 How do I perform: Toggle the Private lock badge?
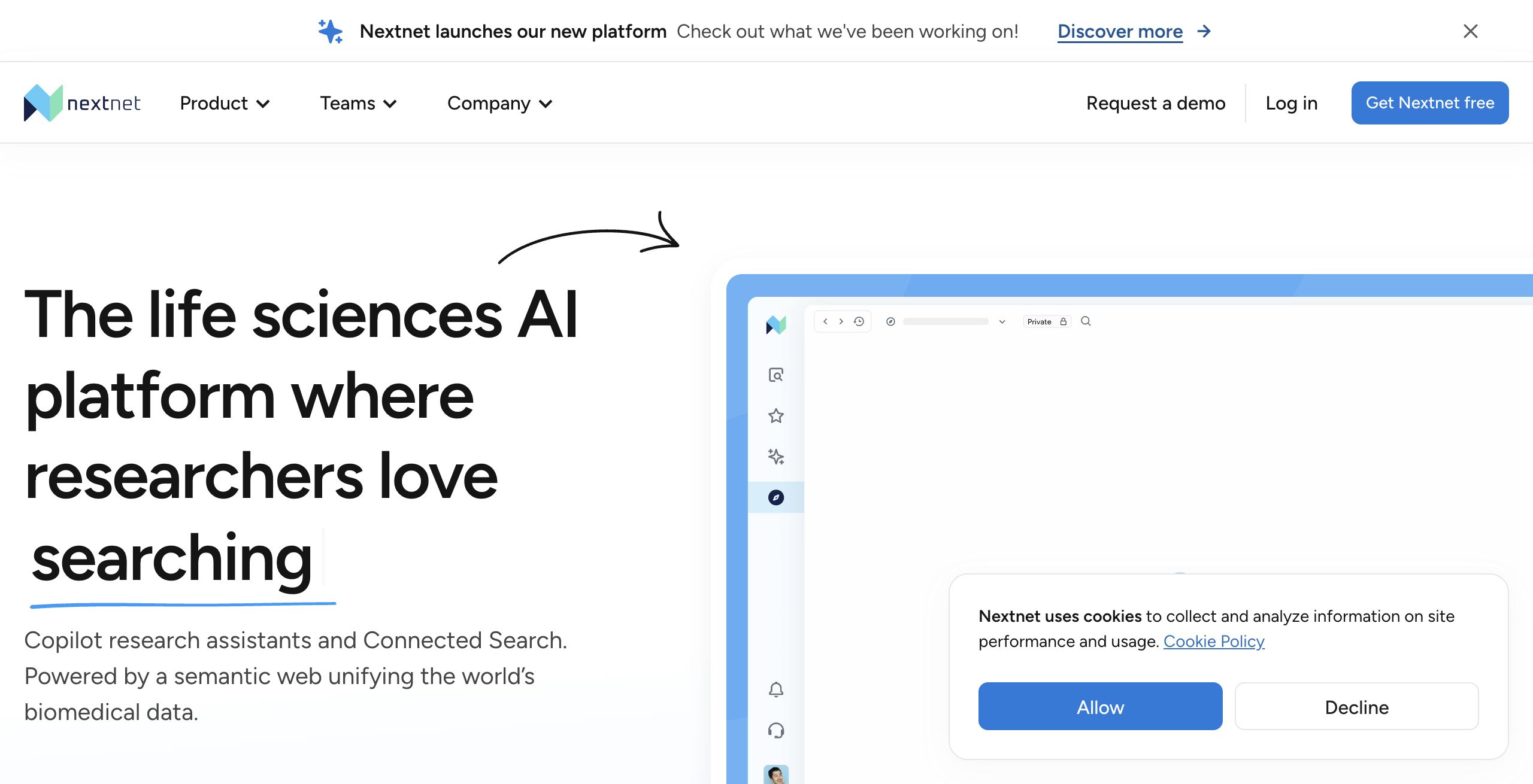(x=1046, y=321)
